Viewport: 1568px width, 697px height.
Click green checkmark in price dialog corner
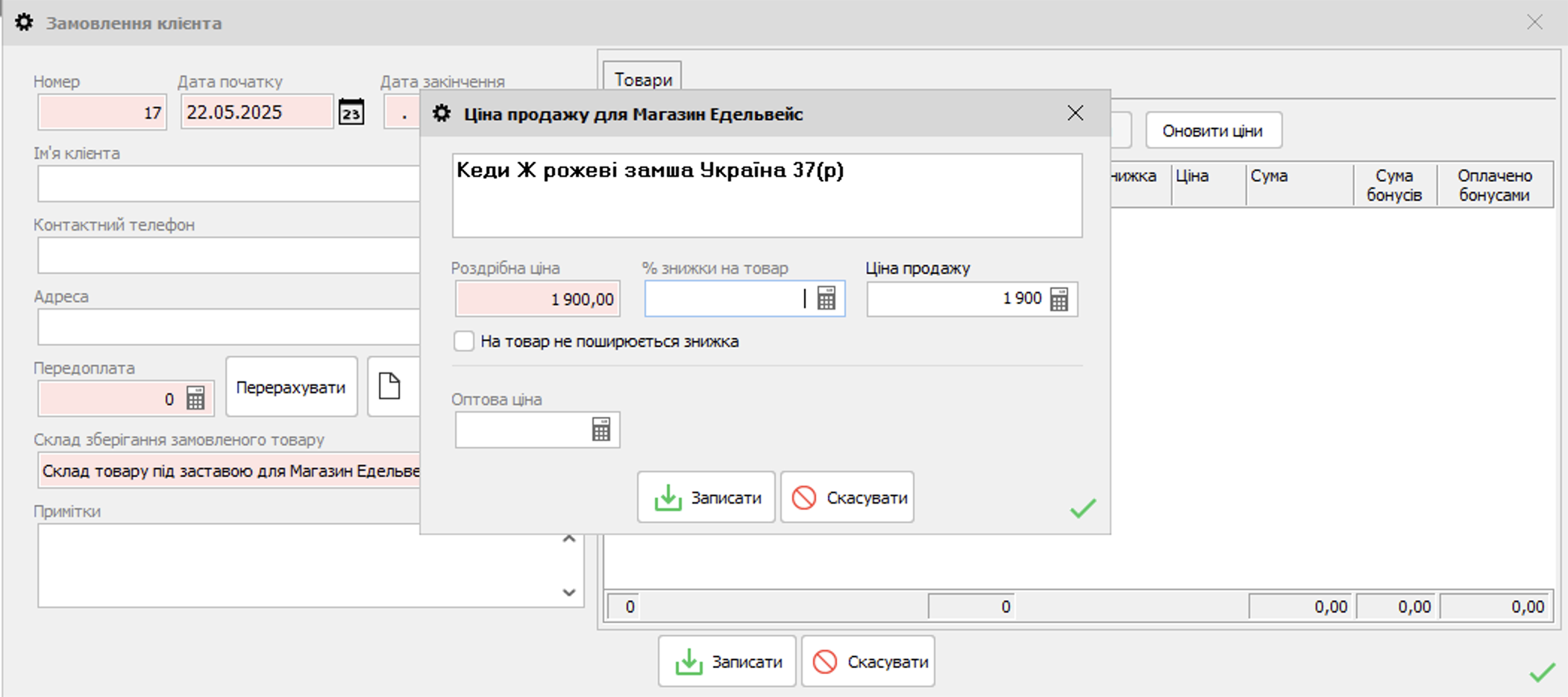tap(1082, 508)
